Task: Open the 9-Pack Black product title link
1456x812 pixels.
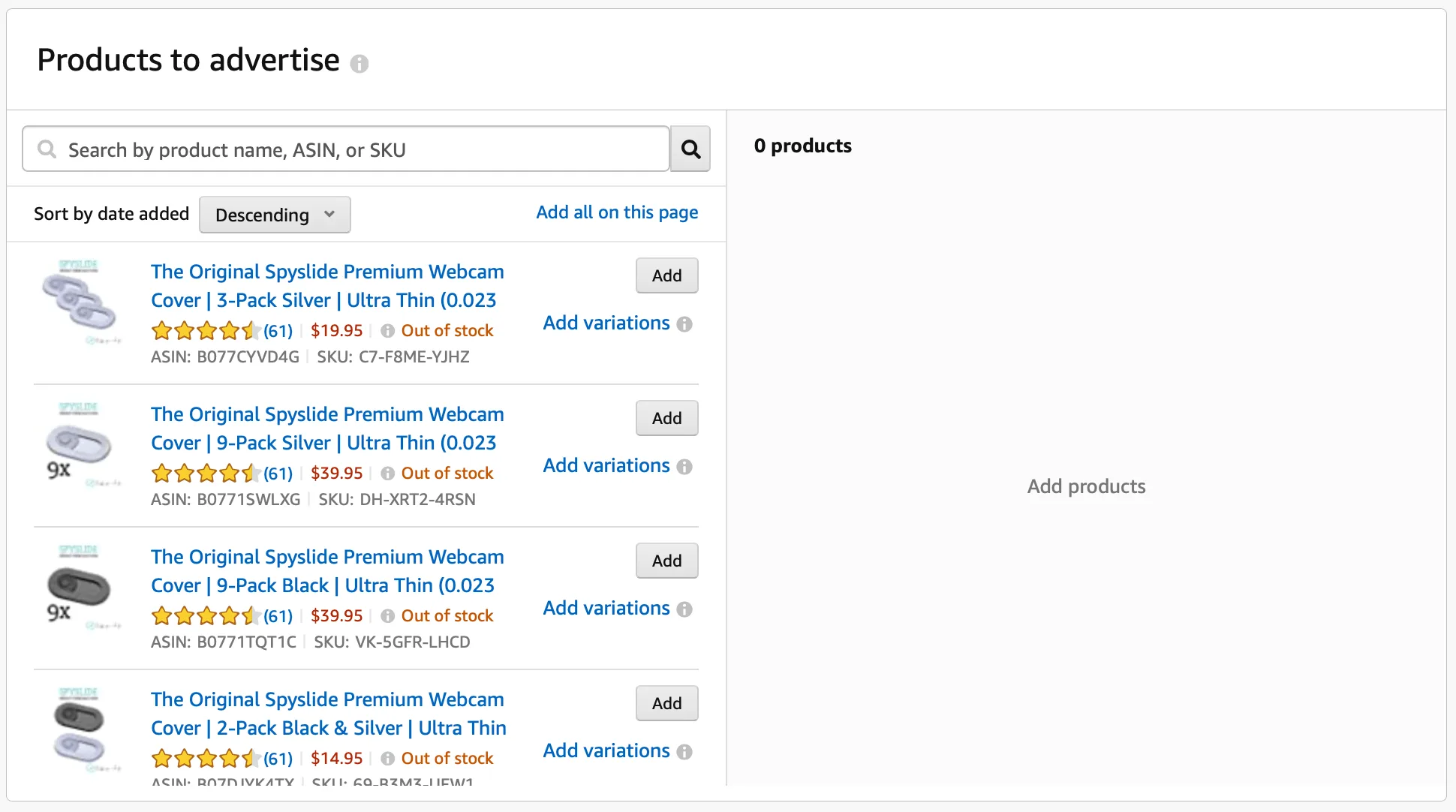Action: pyautogui.click(x=327, y=571)
